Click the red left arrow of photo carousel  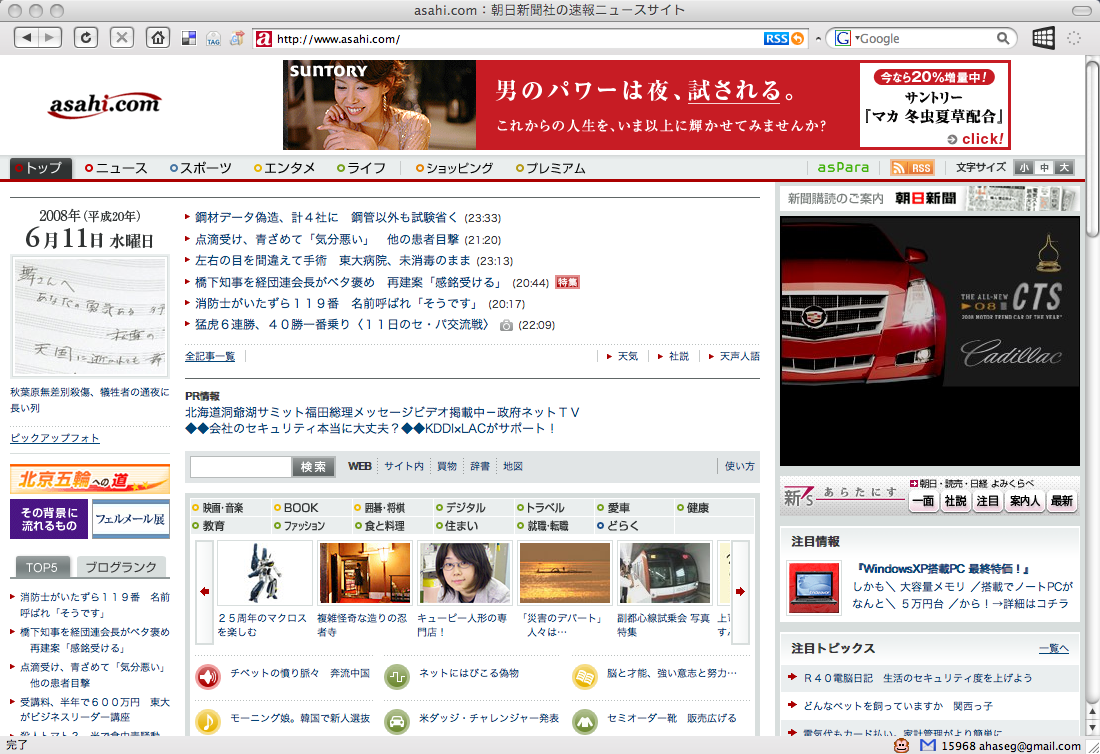click(204, 591)
